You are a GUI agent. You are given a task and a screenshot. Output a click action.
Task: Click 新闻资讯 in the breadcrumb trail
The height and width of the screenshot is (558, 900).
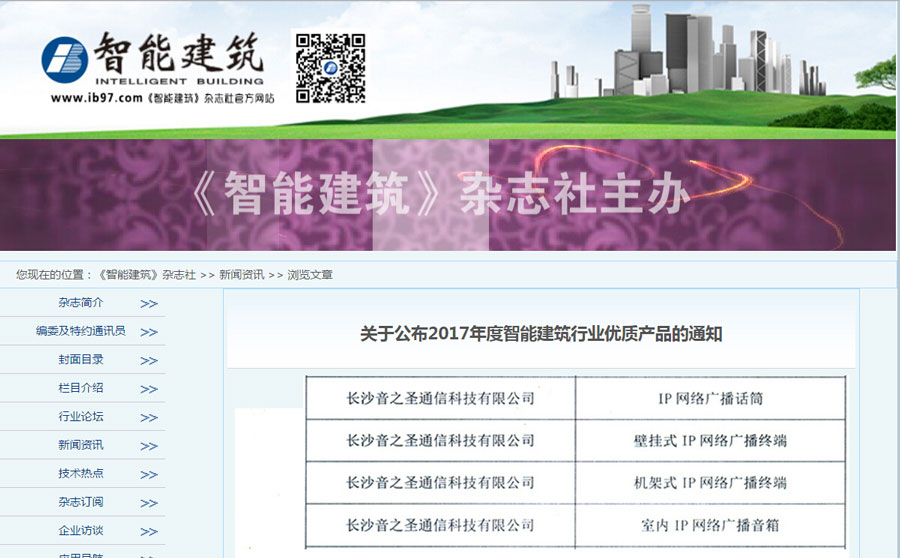point(242,275)
